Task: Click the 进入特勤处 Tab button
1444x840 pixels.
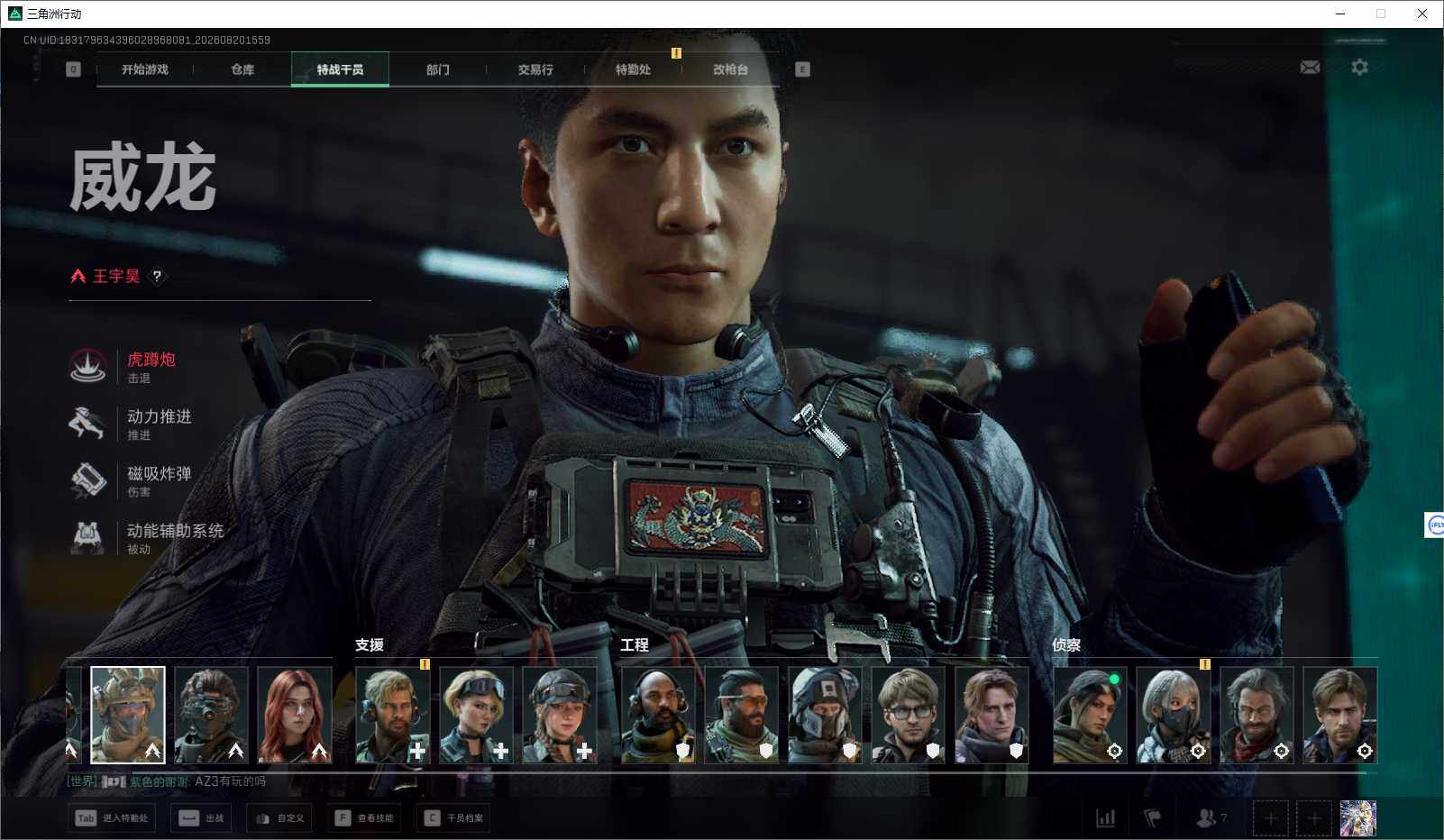Action: [x=112, y=818]
